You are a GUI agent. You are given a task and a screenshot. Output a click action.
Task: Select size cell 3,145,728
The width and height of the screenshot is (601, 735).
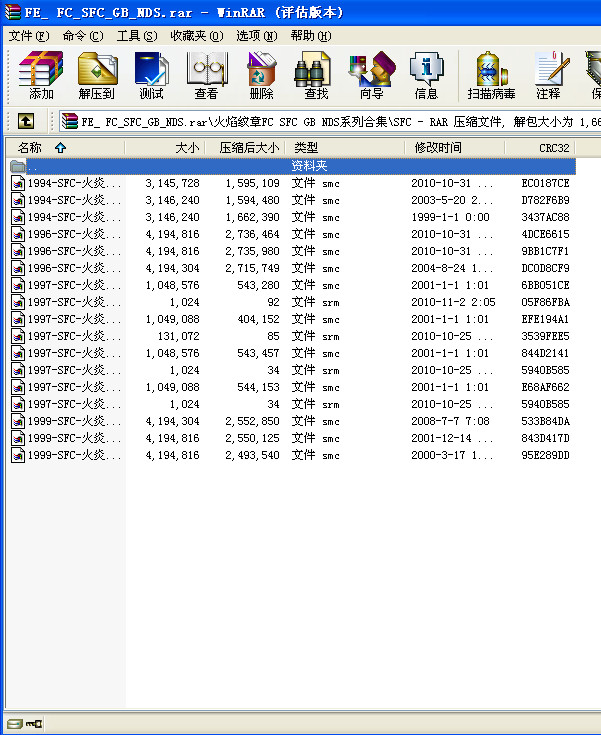point(172,183)
